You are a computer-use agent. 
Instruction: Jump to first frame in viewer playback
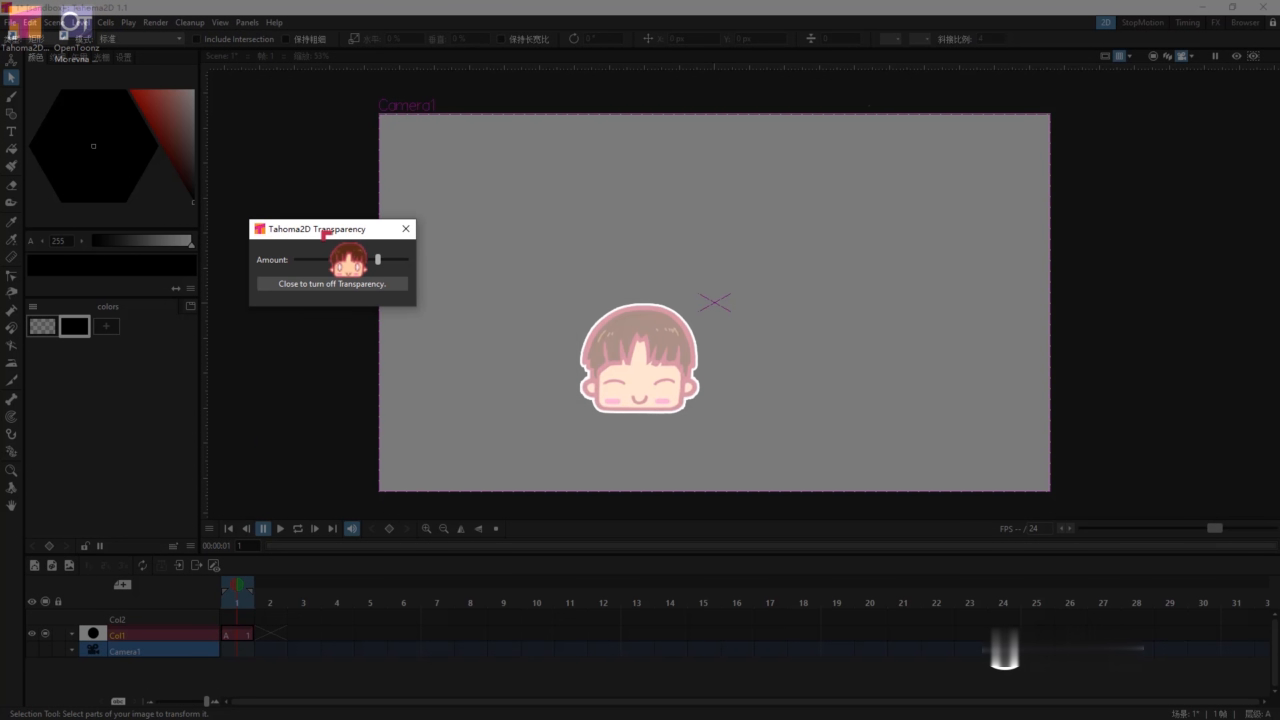(x=228, y=529)
